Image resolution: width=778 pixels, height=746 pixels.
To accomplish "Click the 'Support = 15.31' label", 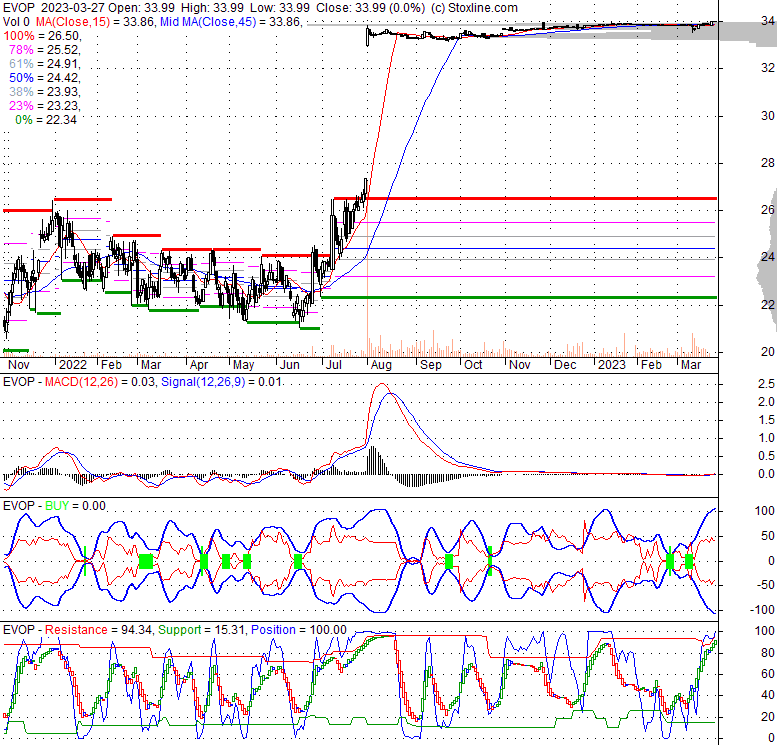I will tap(201, 629).
